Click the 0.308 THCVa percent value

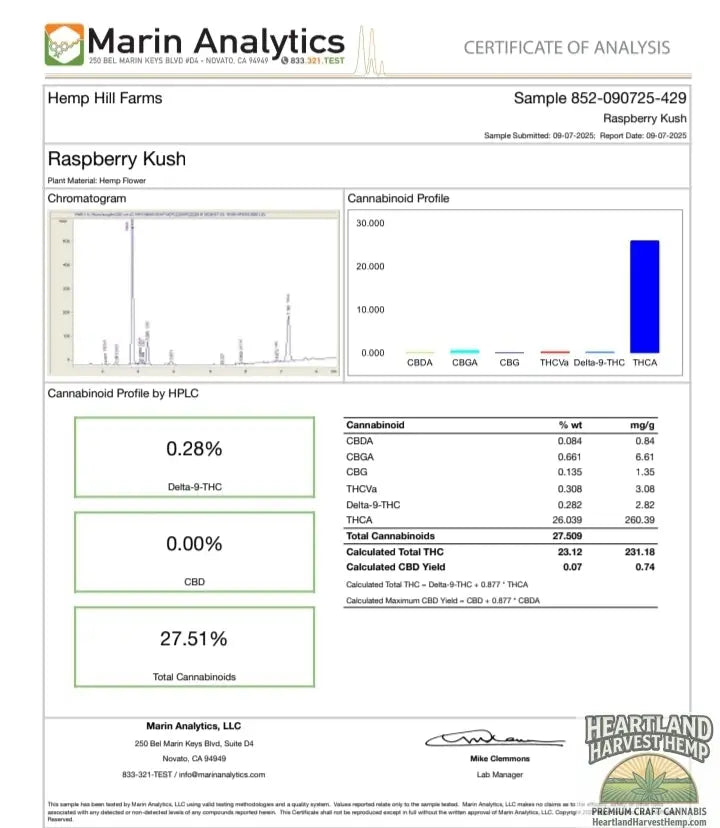pyautogui.click(x=569, y=489)
